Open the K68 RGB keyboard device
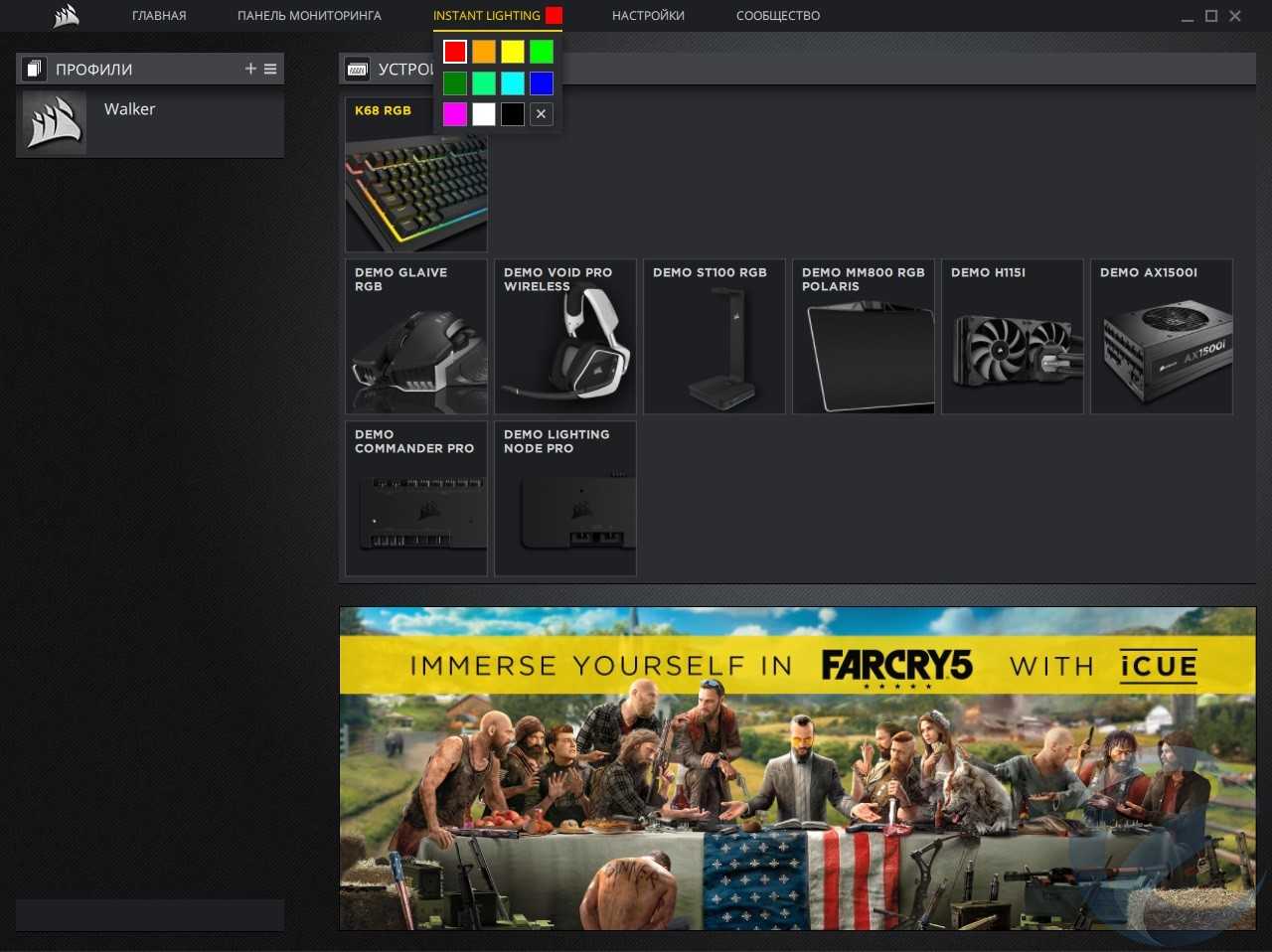The width and height of the screenshot is (1272, 952). pyautogui.click(x=415, y=175)
